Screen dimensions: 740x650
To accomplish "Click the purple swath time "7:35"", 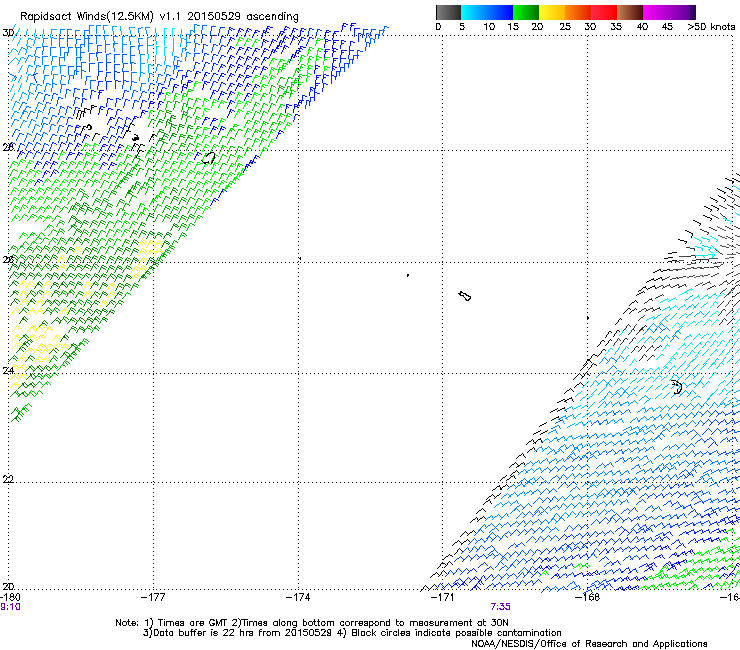I will tap(500, 607).
